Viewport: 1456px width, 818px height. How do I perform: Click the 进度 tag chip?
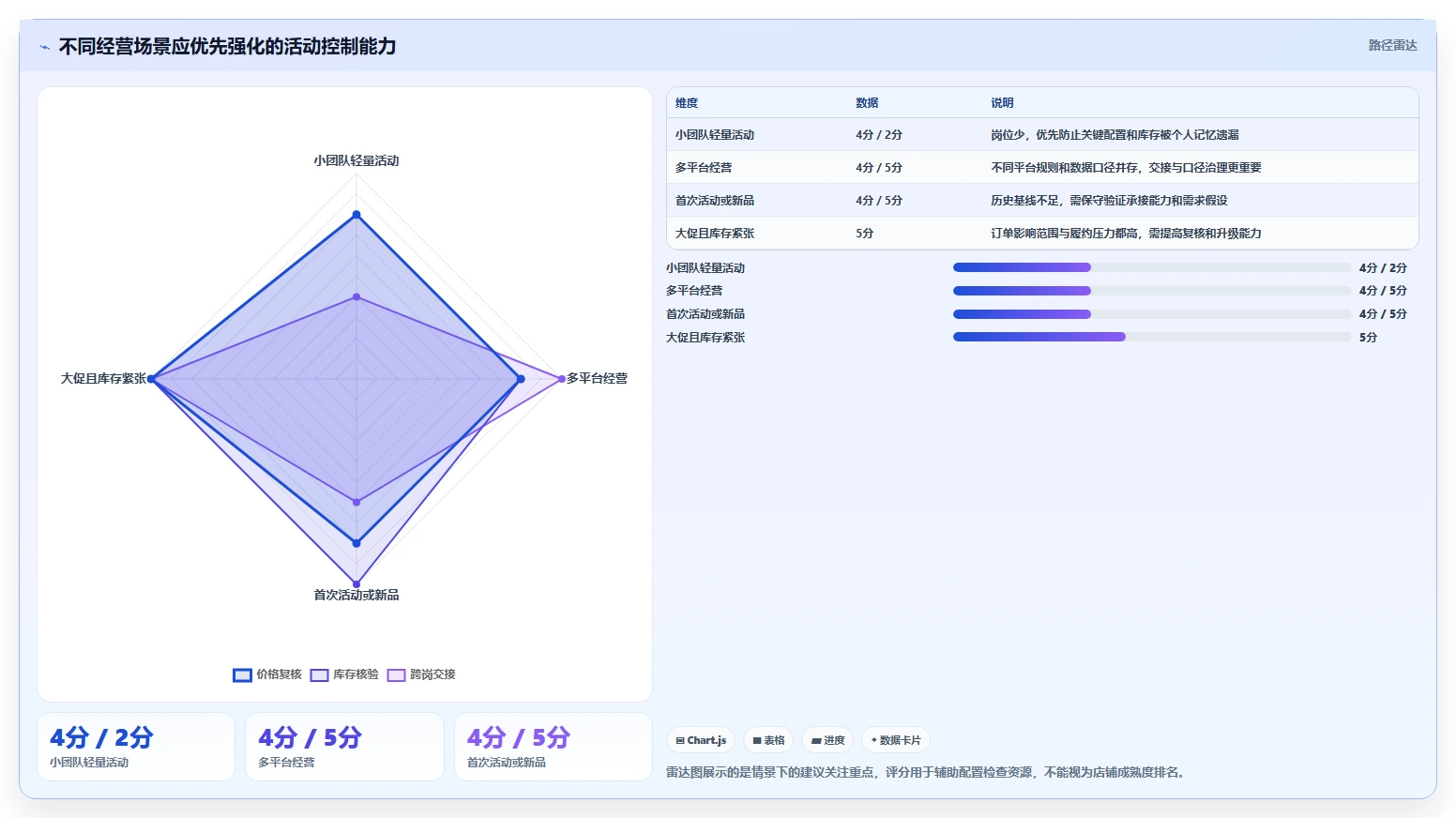coord(827,740)
